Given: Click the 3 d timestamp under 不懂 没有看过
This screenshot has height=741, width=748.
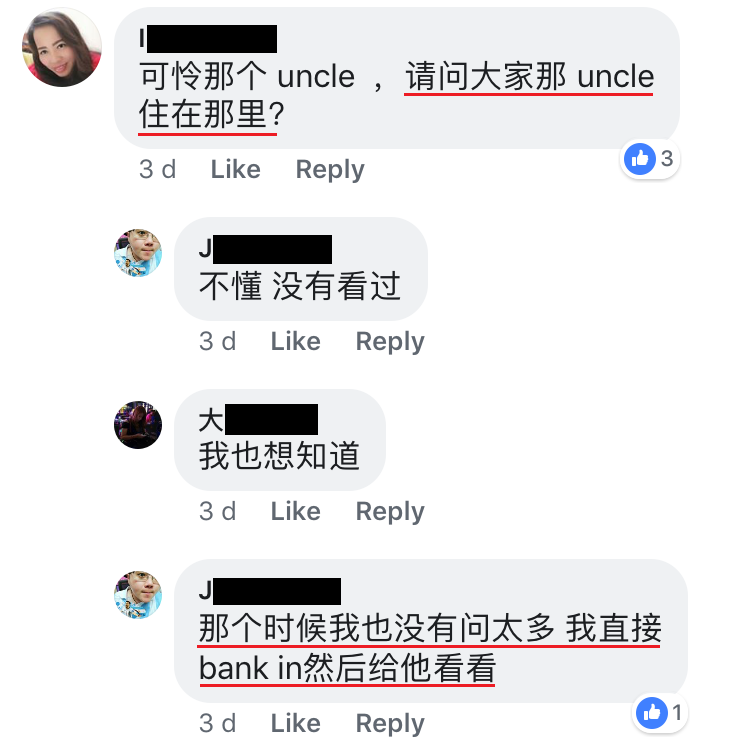Looking at the screenshot, I should [218, 341].
